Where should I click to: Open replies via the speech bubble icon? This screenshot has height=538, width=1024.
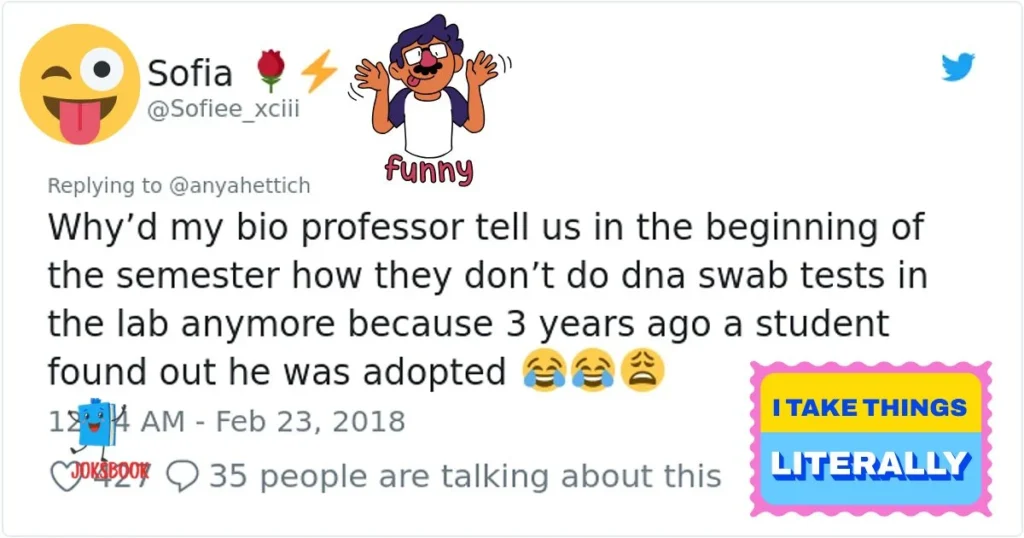coord(181,476)
